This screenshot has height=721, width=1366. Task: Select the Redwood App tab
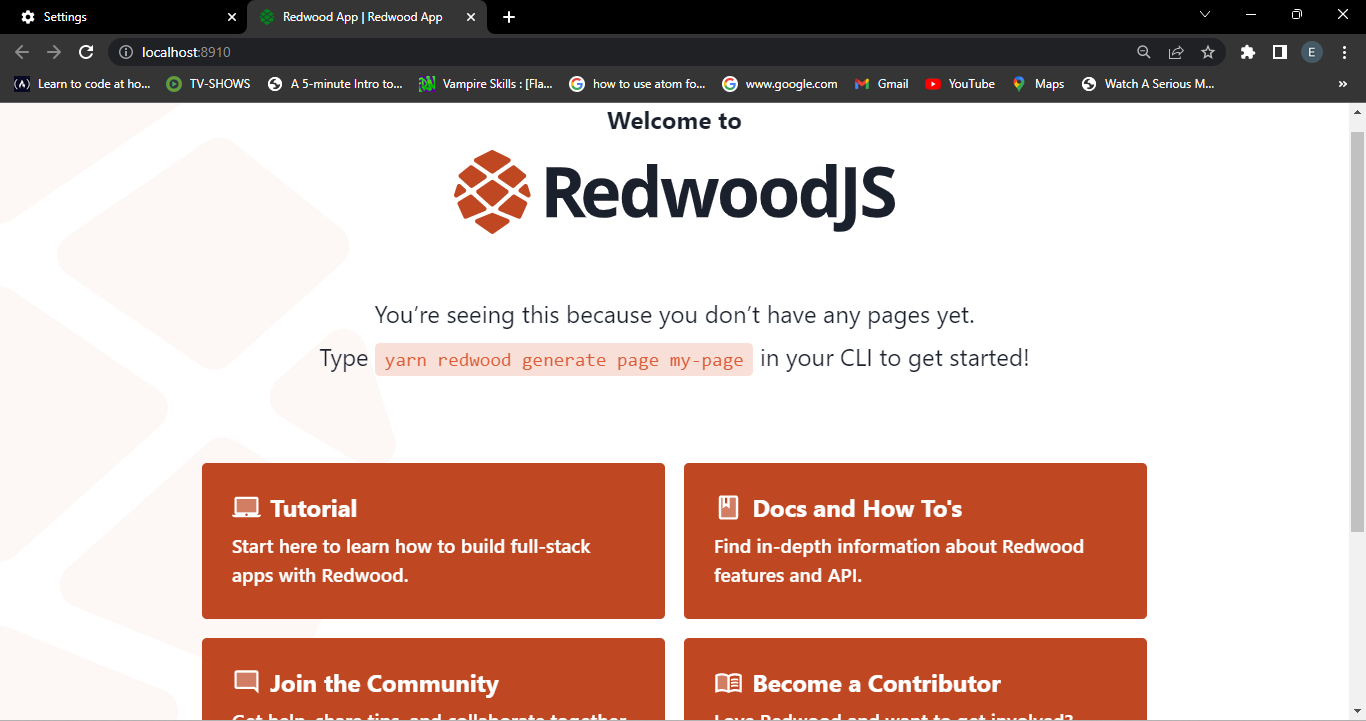click(368, 17)
